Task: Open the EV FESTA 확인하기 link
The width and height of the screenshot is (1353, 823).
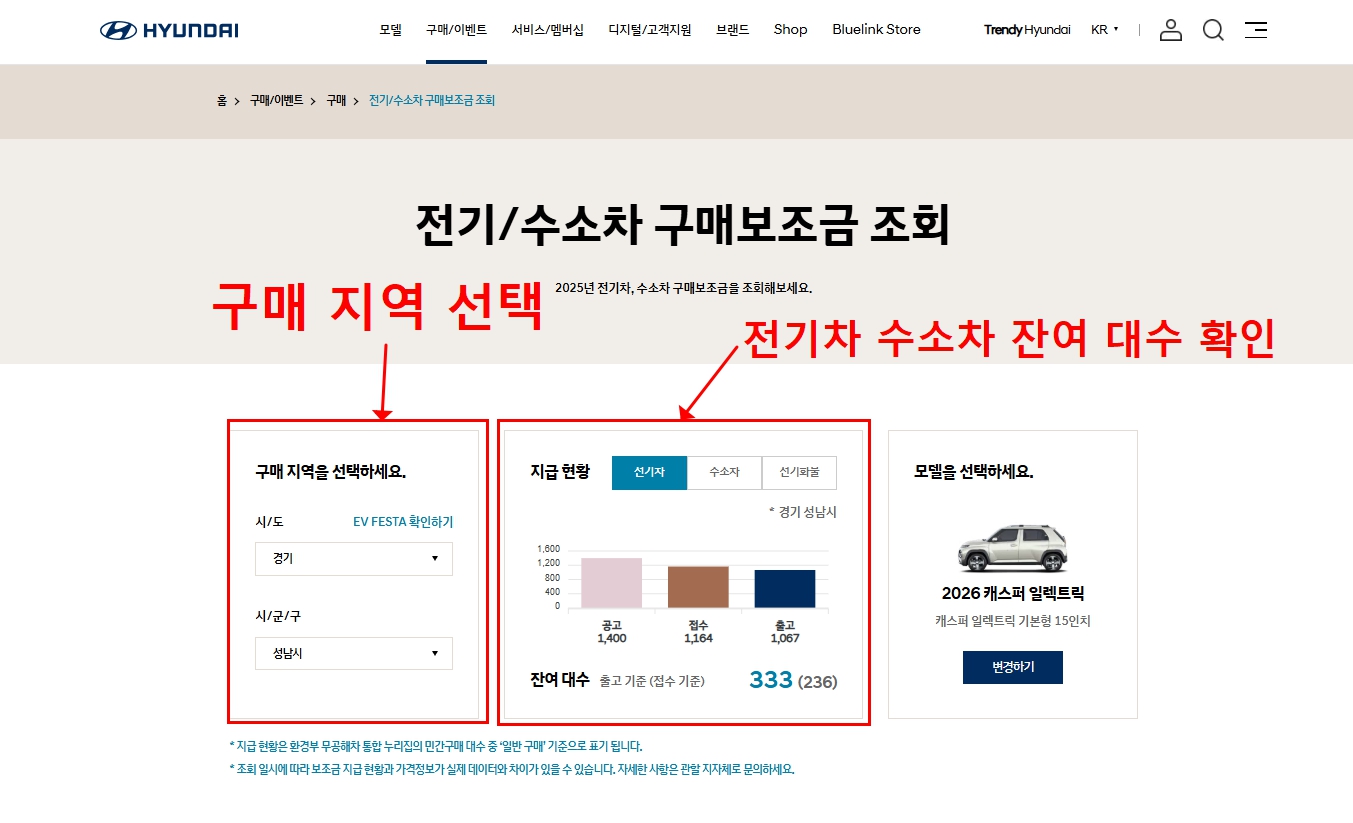Action: coord(403,522)
